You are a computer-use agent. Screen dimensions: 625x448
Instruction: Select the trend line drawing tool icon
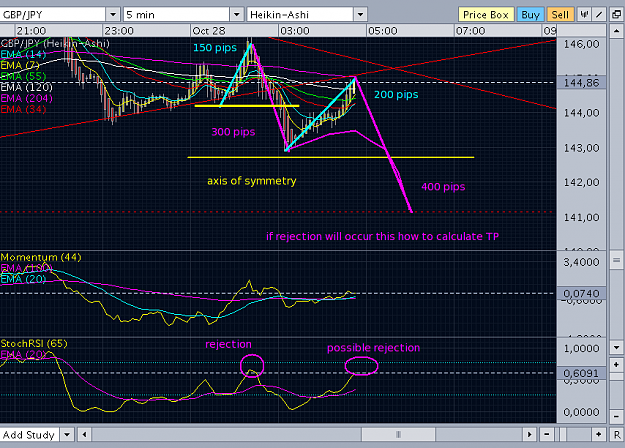599,15
